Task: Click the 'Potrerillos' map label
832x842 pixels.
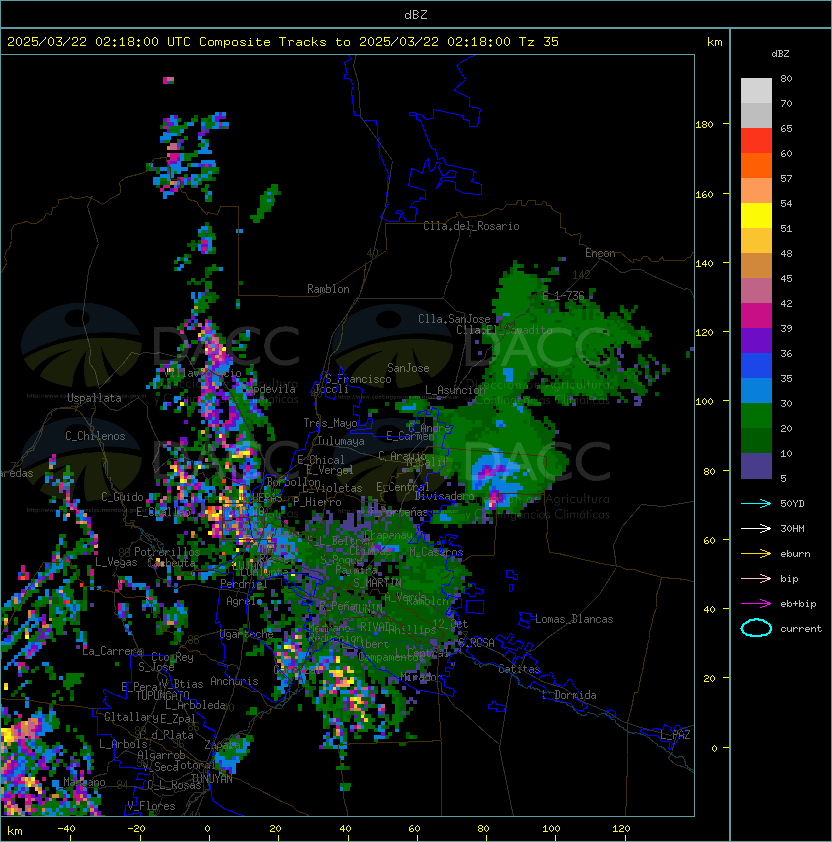Action: (x=167, y=552)
